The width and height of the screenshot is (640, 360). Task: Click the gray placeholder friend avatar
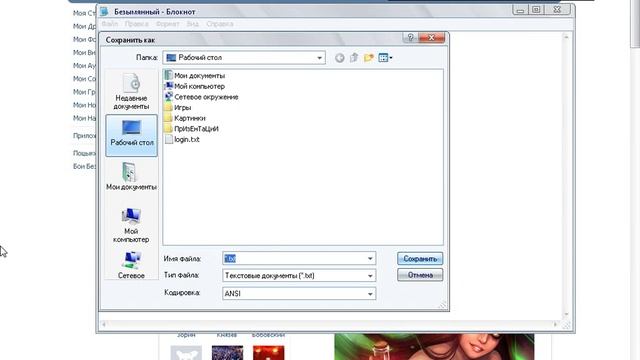click(186, 353)
